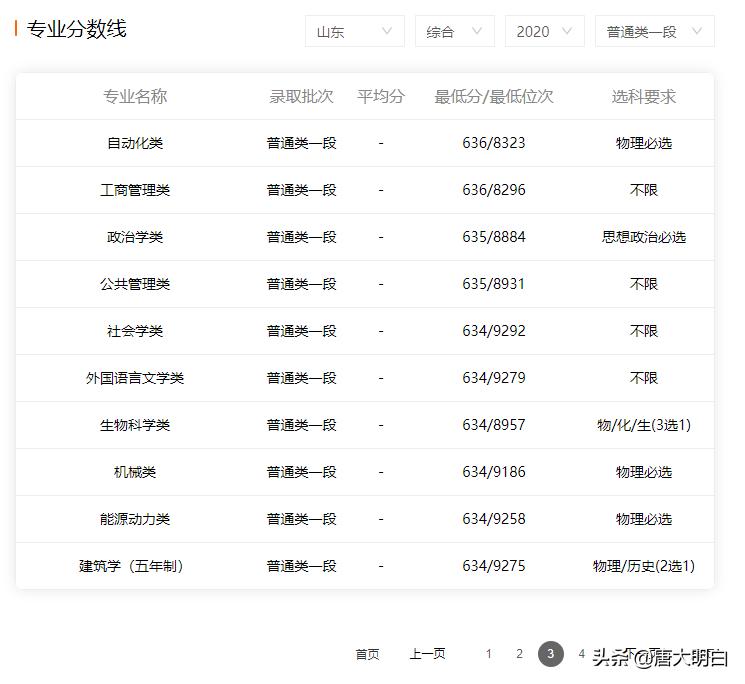Click 物理/历史(2选1) requirement cell
745x684 pixels.
pyautogui.click(x=644, y=566)
